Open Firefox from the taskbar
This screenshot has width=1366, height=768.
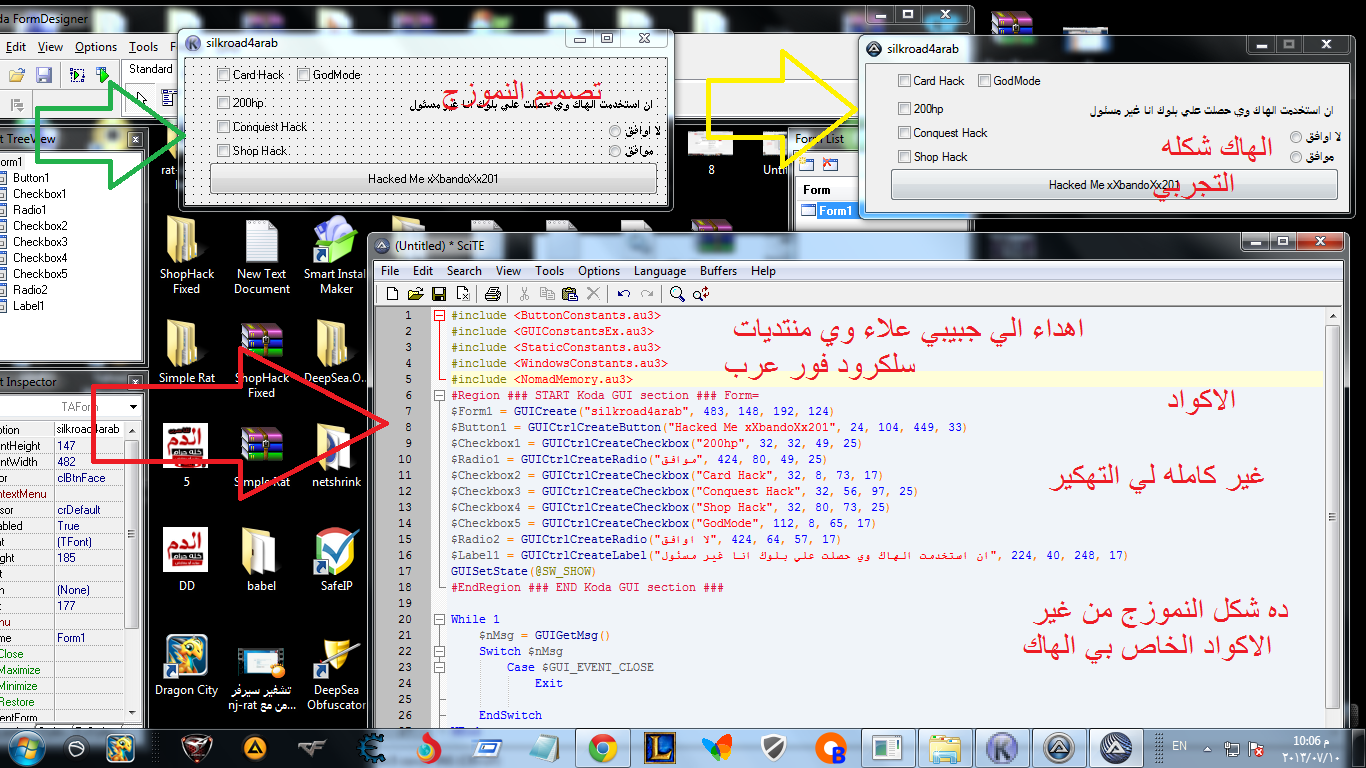pos(430,747)
